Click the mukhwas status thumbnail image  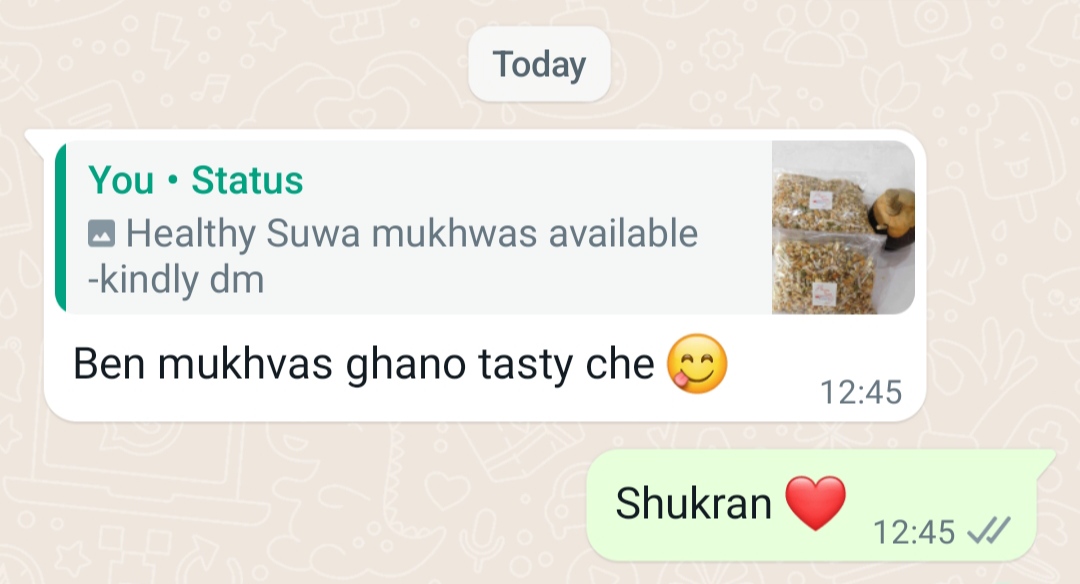point(843,227)
